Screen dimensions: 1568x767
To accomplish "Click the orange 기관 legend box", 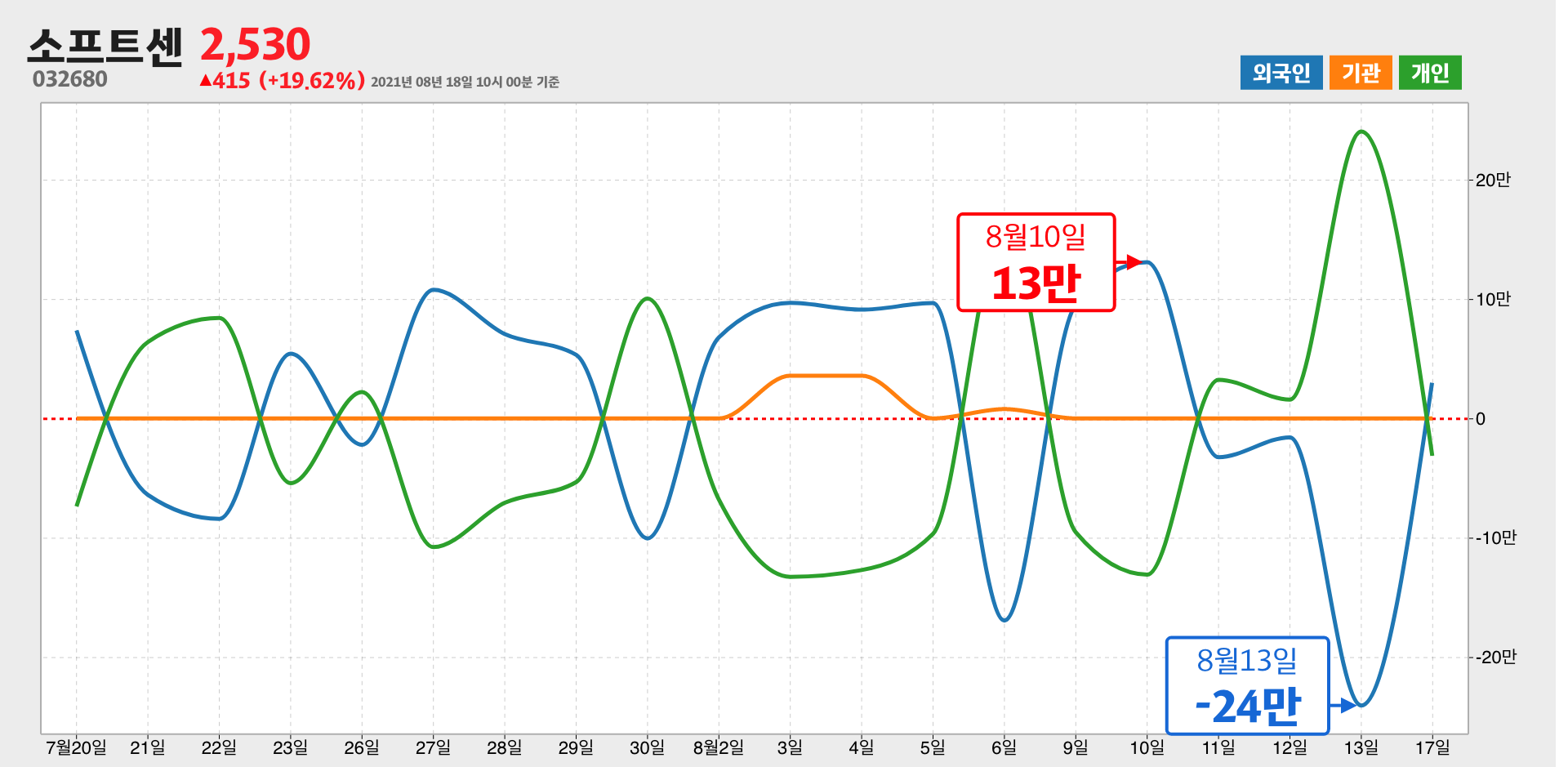I will pyautogui.click(x=1360, y=73).
